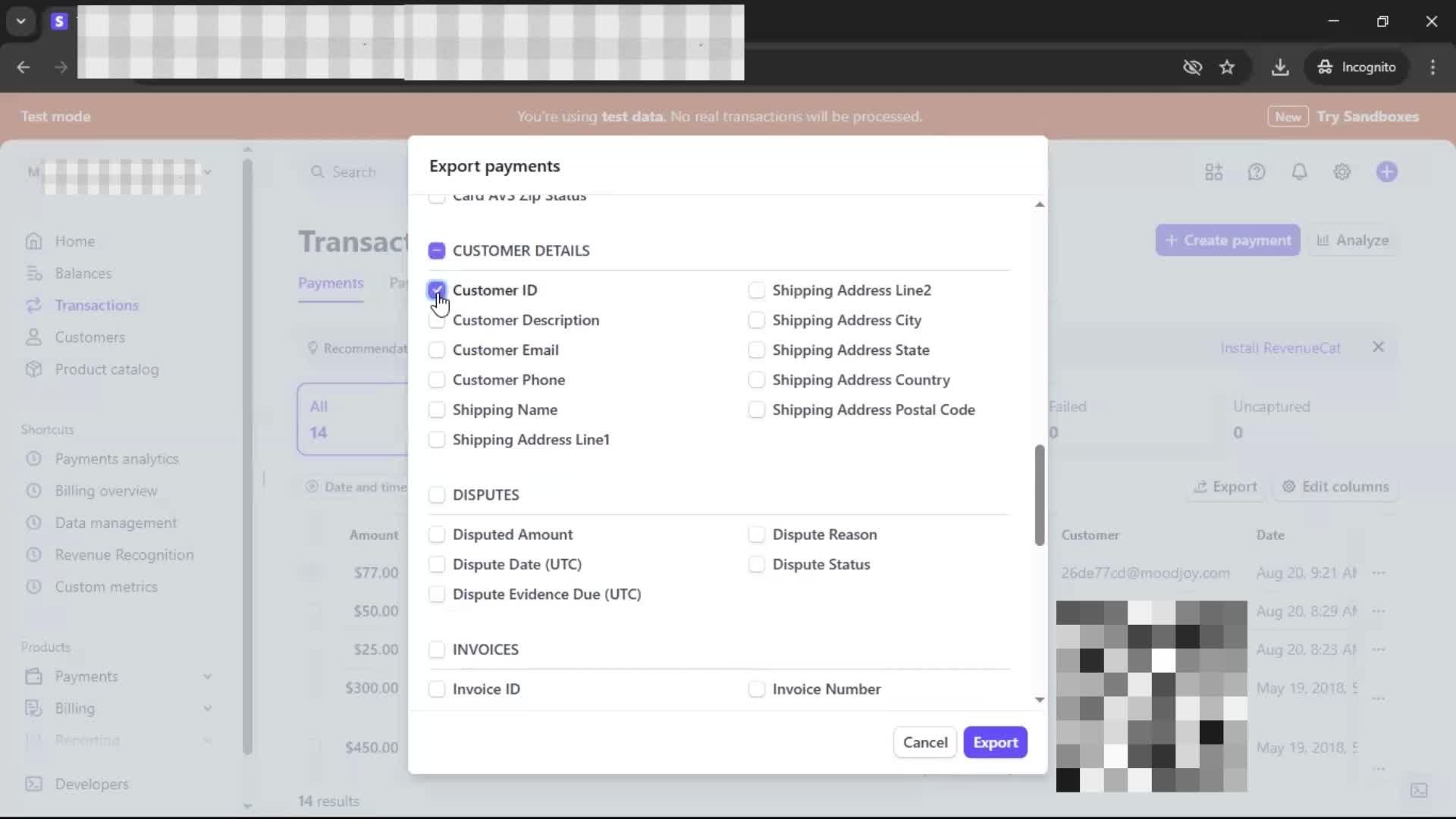
Task: Open Customers in the sidebar
Action: coord(89,337)
